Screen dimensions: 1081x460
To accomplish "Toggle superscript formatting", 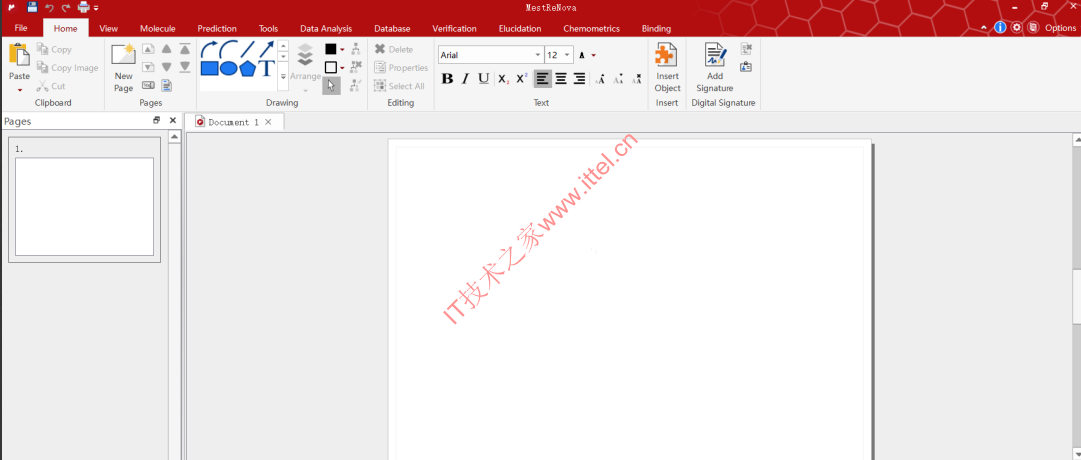I will coord(522,79).
